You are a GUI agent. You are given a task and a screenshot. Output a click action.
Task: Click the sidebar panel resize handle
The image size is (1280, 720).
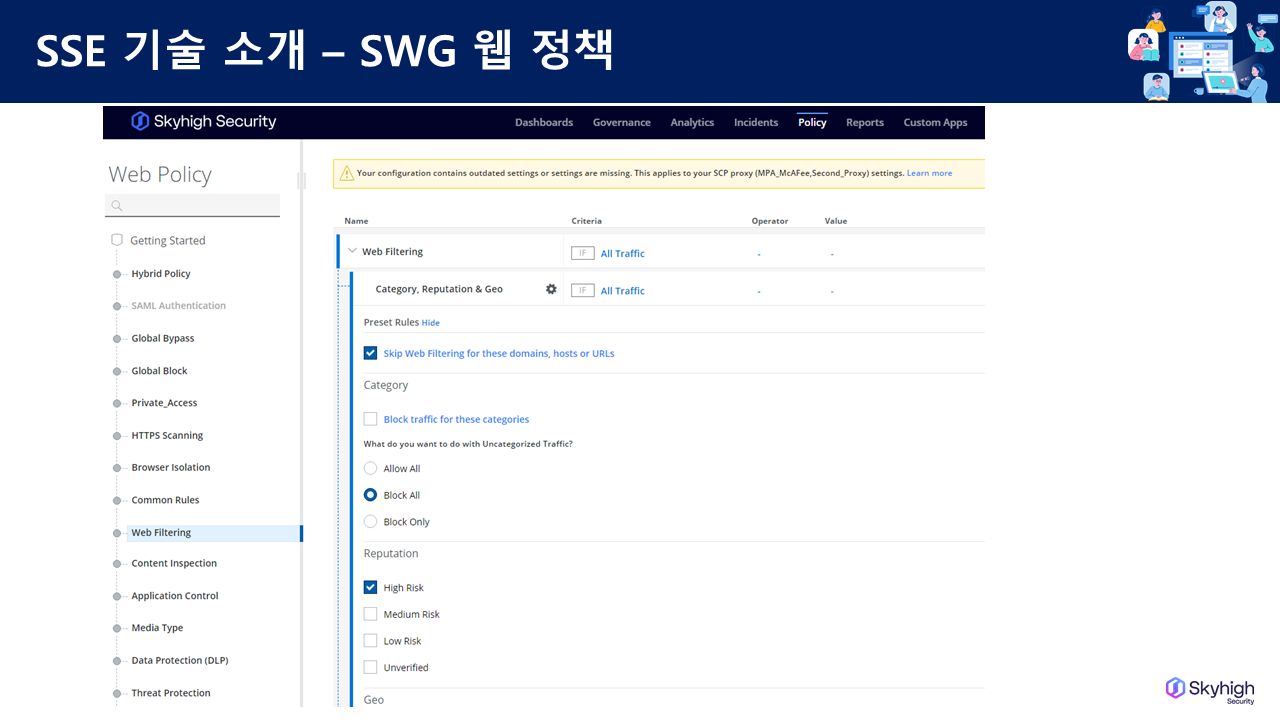tap(301, 180)
